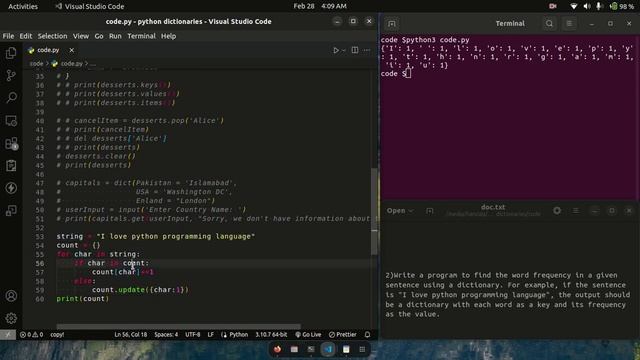The image size is (640, 360).
Task: Click copy! in the status bar
Action: (x=57, y=334)
